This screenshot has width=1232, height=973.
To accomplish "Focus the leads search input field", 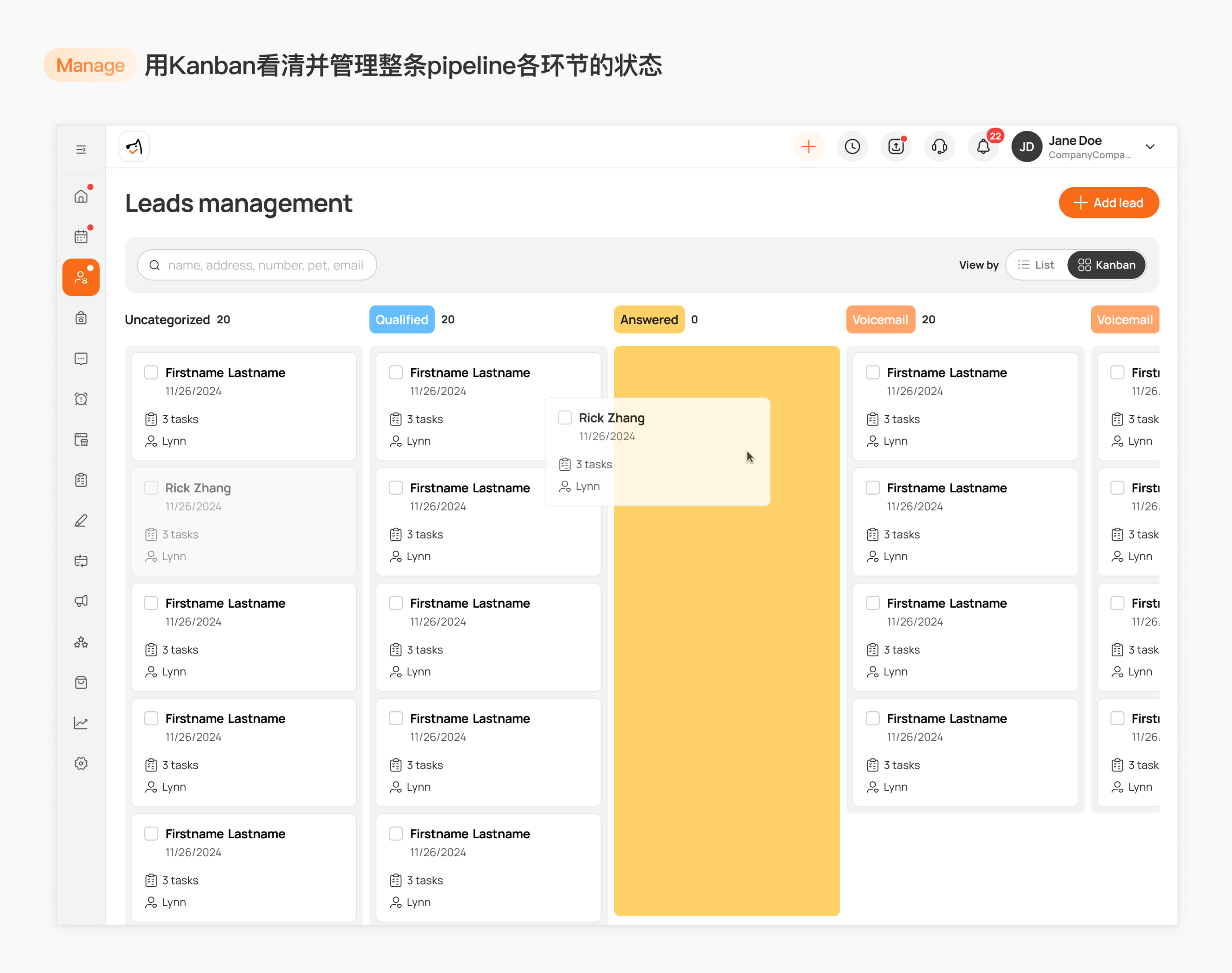I will coord(257,265).
